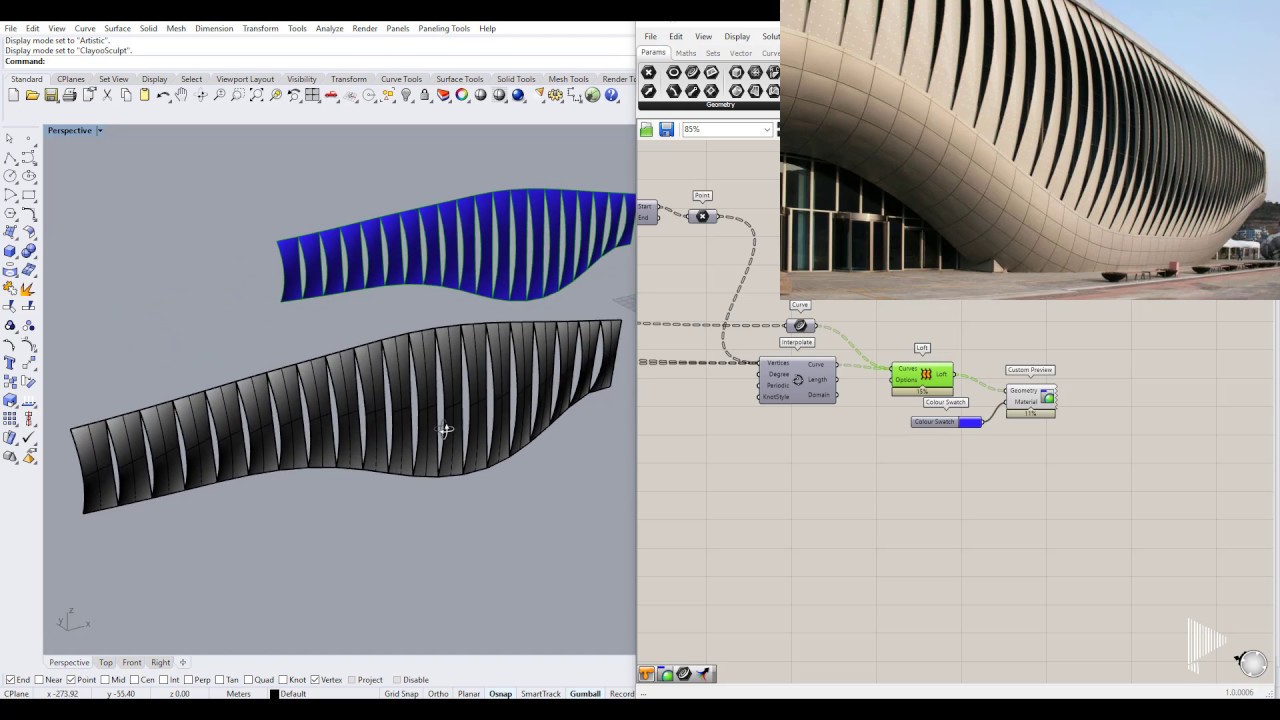
Task: Toggle Mid osnap checkbox
Action: point(106,680)
